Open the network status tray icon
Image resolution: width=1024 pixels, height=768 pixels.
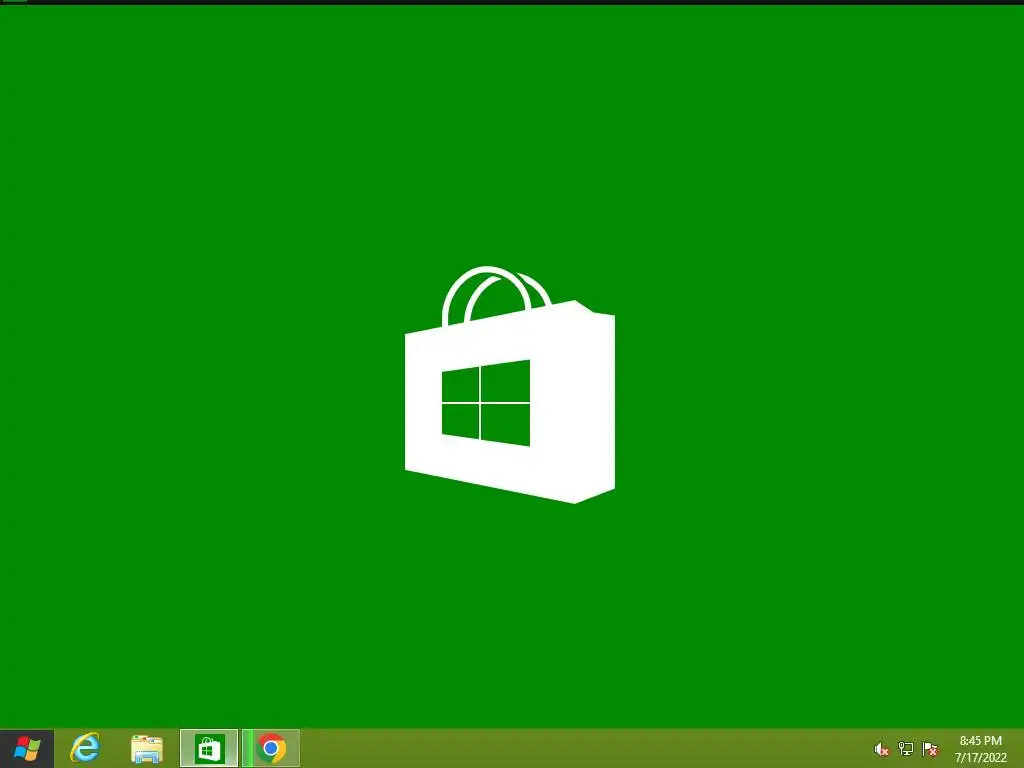pyautogui.click(x=906, y=749)
